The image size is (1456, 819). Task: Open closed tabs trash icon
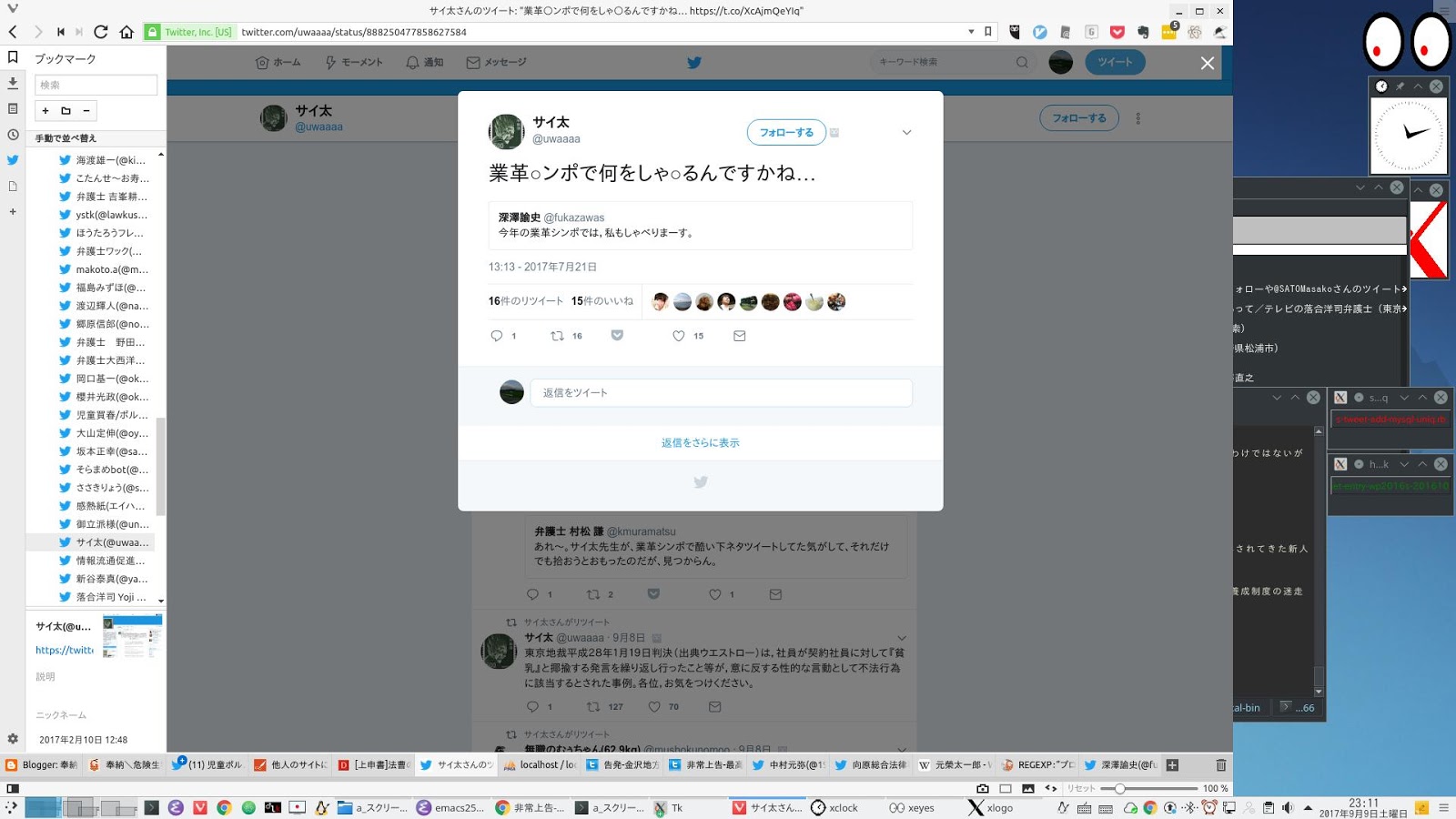1221,765
